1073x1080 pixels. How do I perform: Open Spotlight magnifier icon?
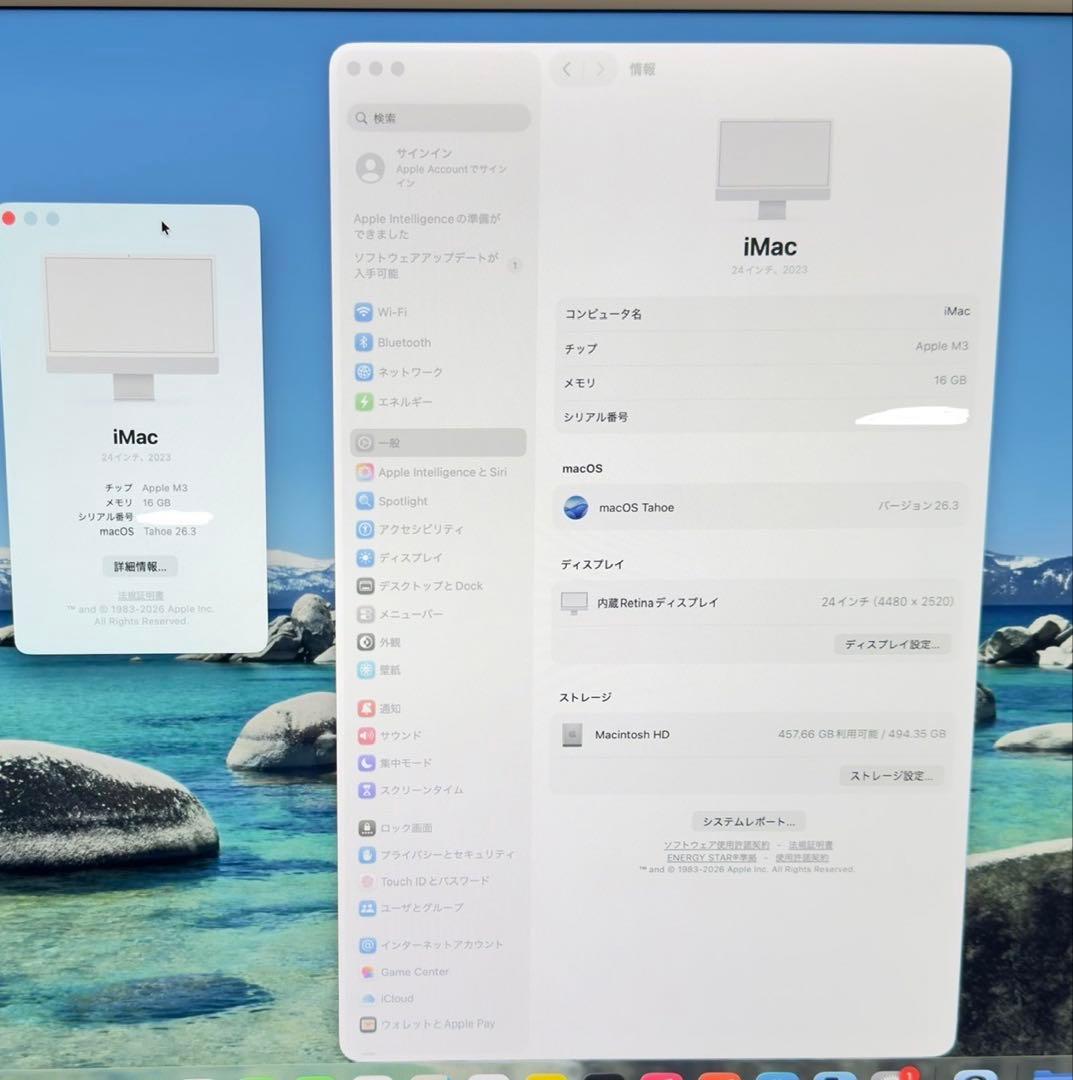[365, 501]
